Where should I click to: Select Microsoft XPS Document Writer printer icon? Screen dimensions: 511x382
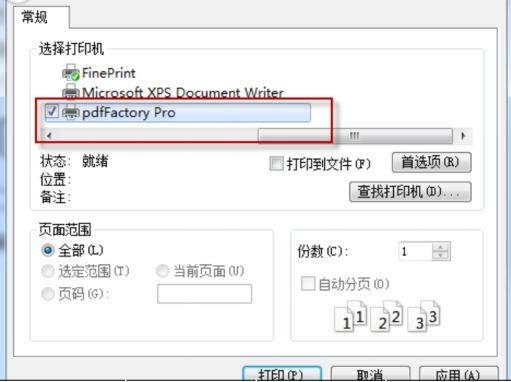pyautogui.click(x=70, y=92)
